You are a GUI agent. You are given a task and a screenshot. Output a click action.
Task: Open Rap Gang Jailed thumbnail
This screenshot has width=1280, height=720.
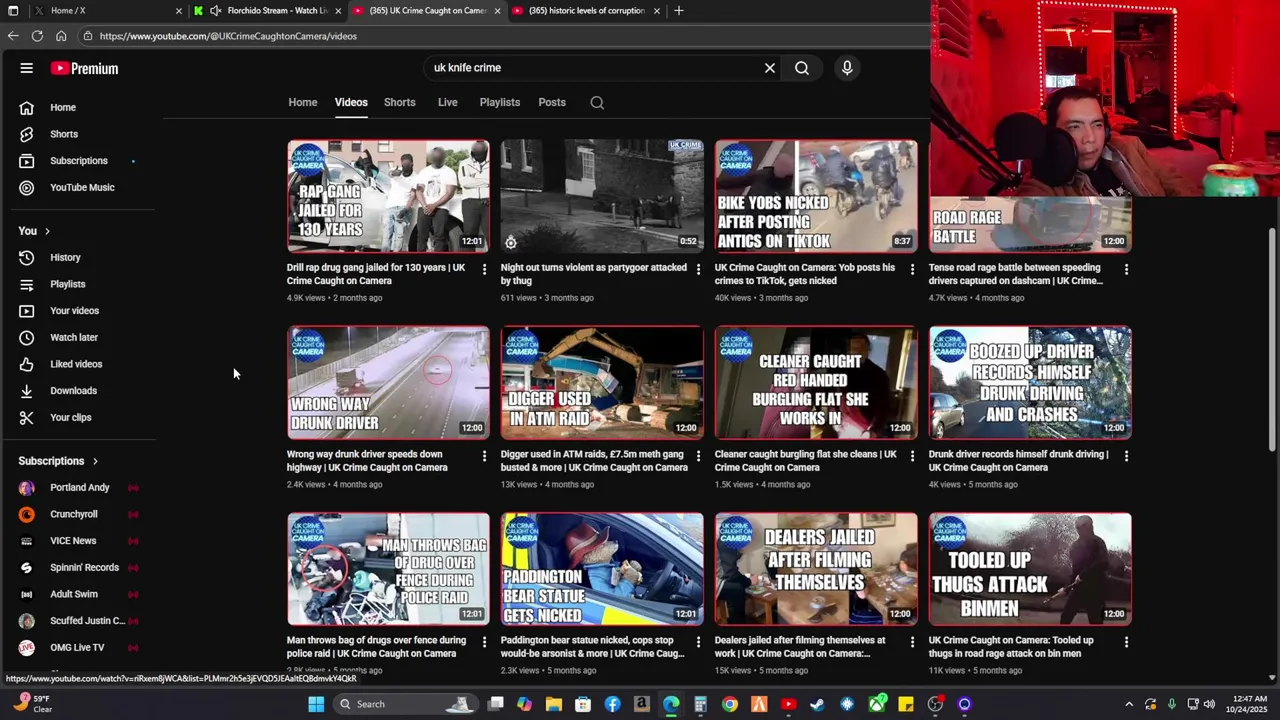pos(388,196)
